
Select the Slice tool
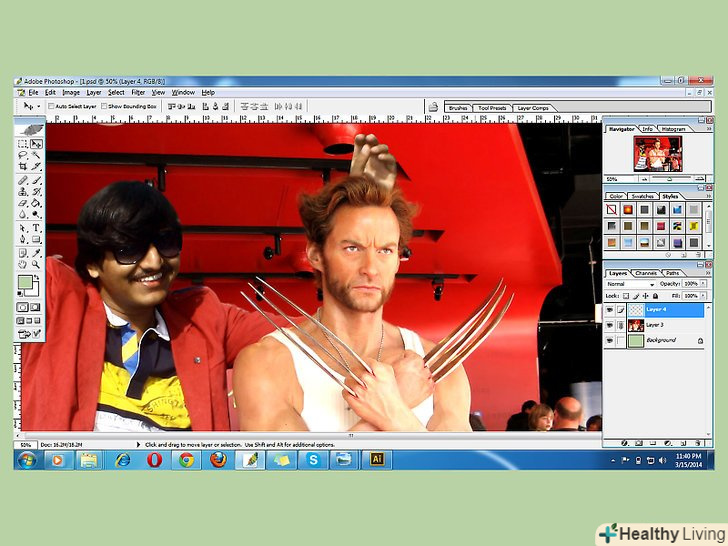(x=36, y=166)
